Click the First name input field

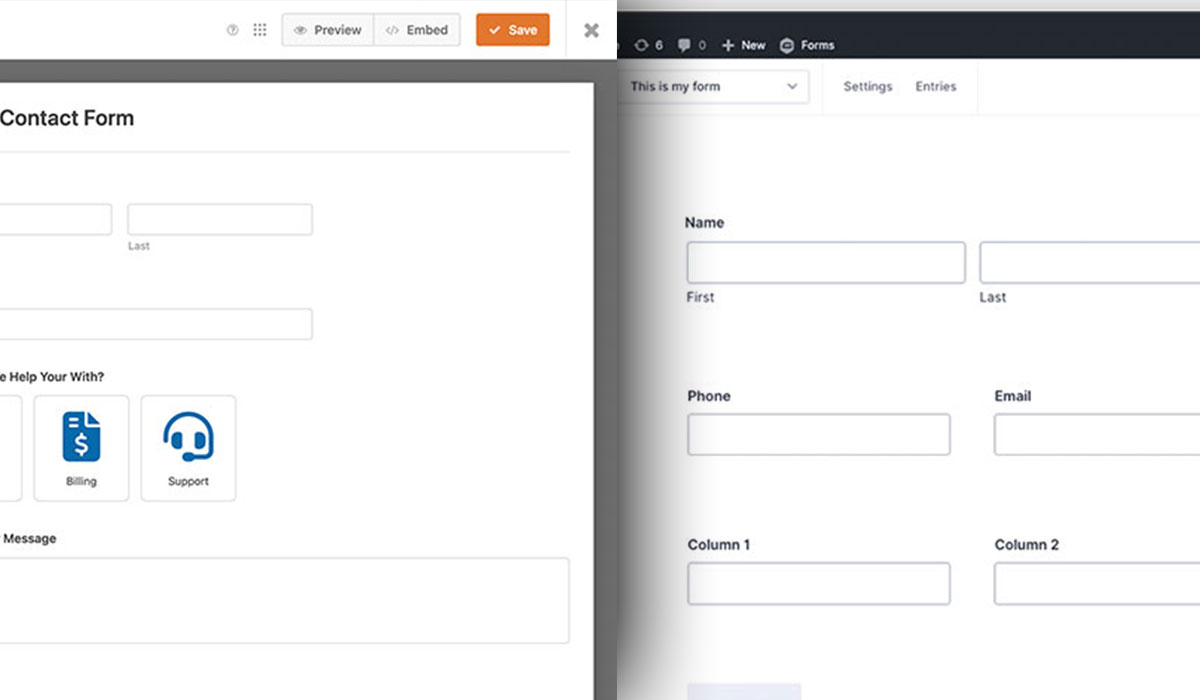(x=826, y=262)
